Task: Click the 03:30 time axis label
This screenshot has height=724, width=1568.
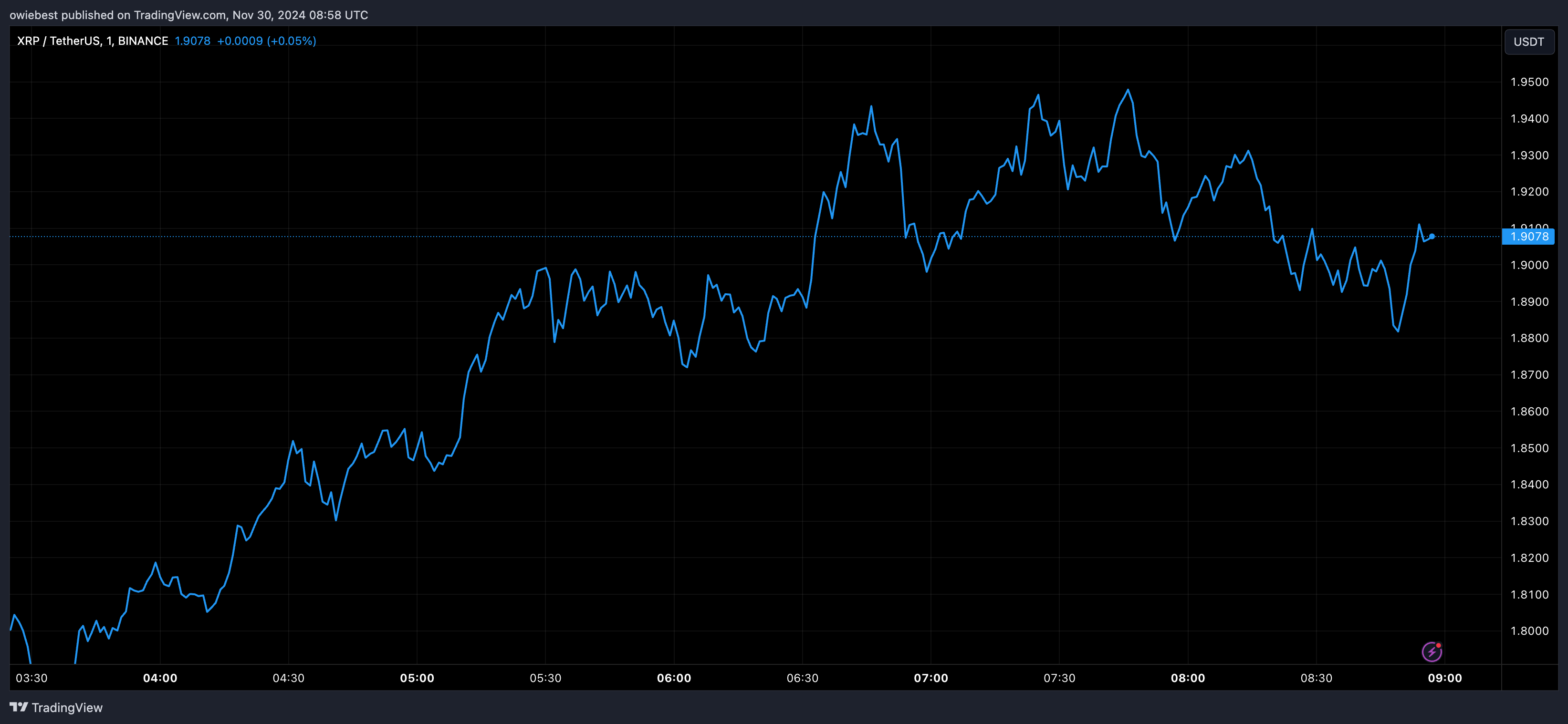Action: (31, 678)
